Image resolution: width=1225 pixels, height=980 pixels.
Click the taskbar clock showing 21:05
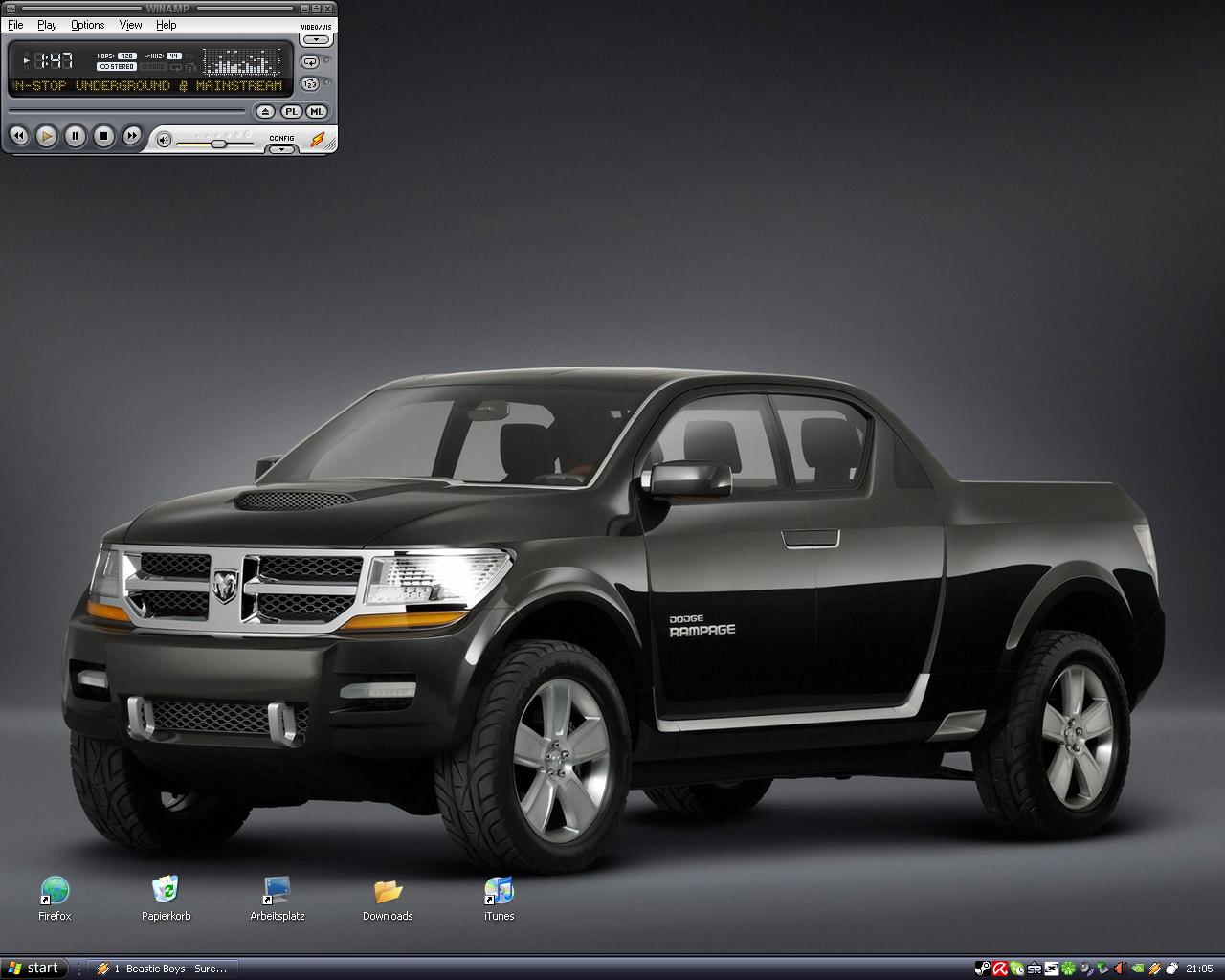coord(1199,969)
